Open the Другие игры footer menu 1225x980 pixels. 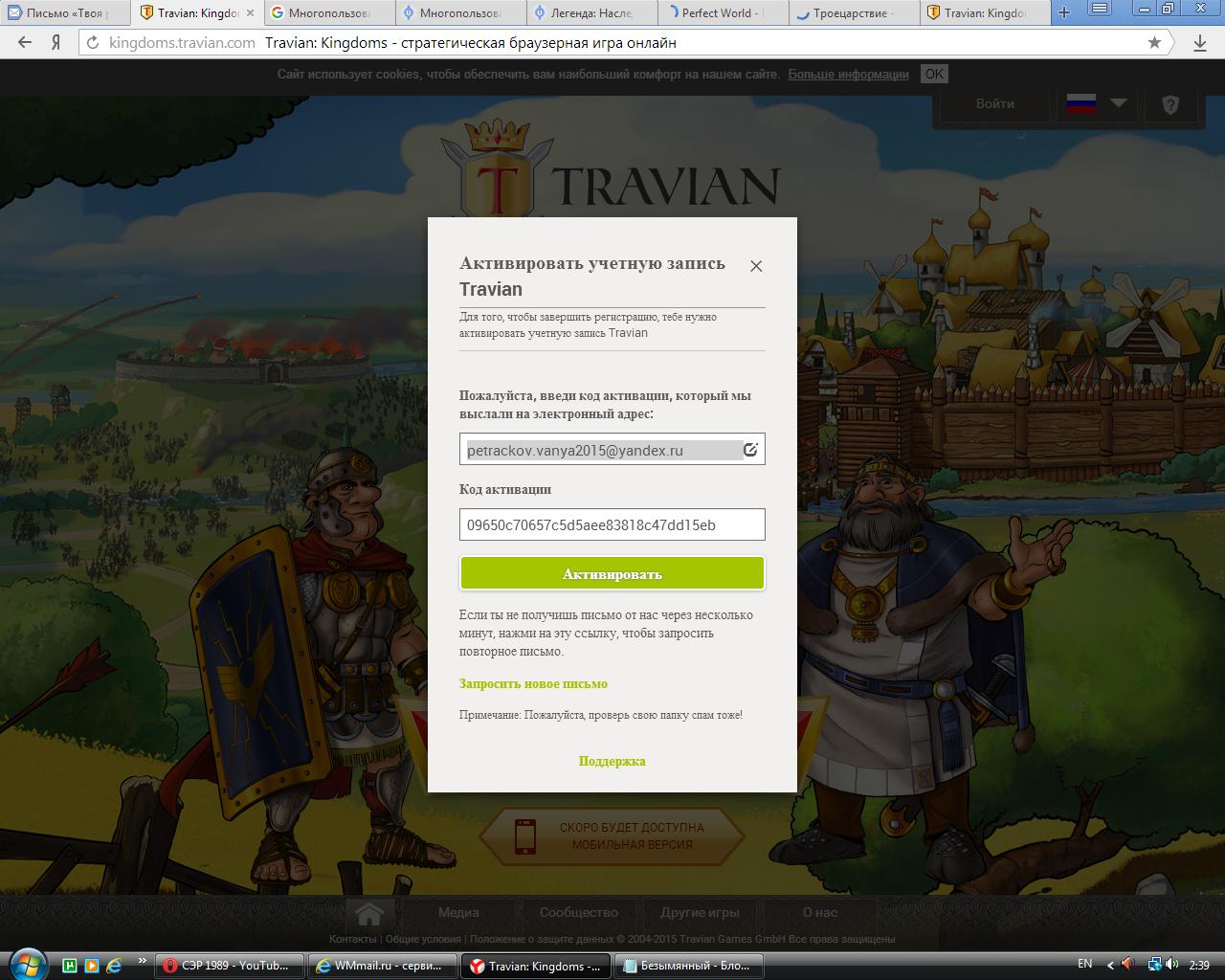click(700, 912)
